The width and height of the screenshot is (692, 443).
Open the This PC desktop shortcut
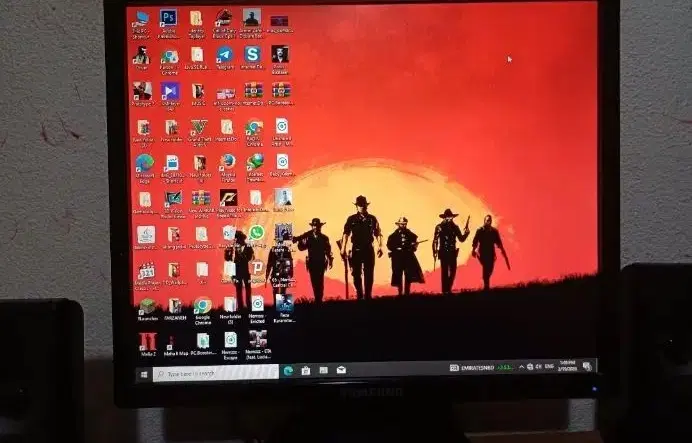tap(142, 24)
